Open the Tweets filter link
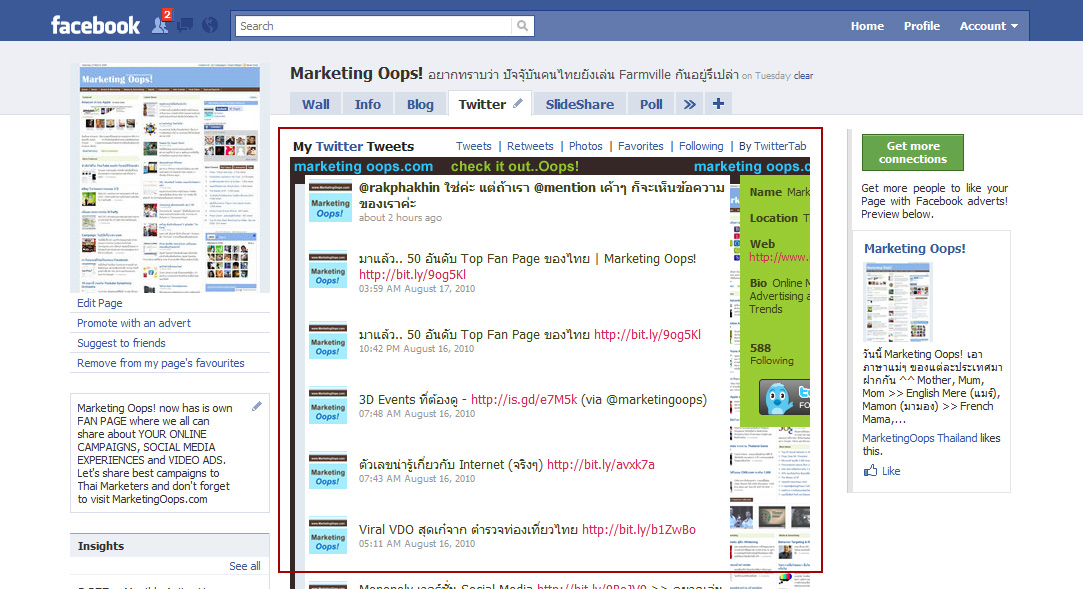The width and height of the screenshot is (1083, 589). 473,146
